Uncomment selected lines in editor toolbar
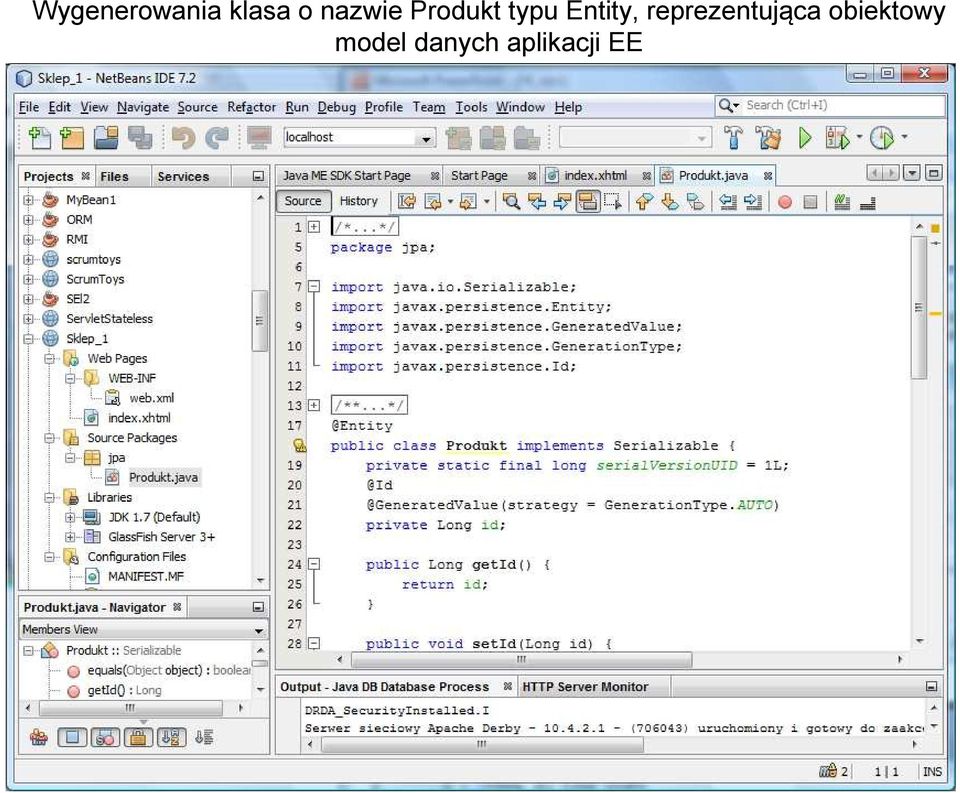 click(x=868, y=202)
